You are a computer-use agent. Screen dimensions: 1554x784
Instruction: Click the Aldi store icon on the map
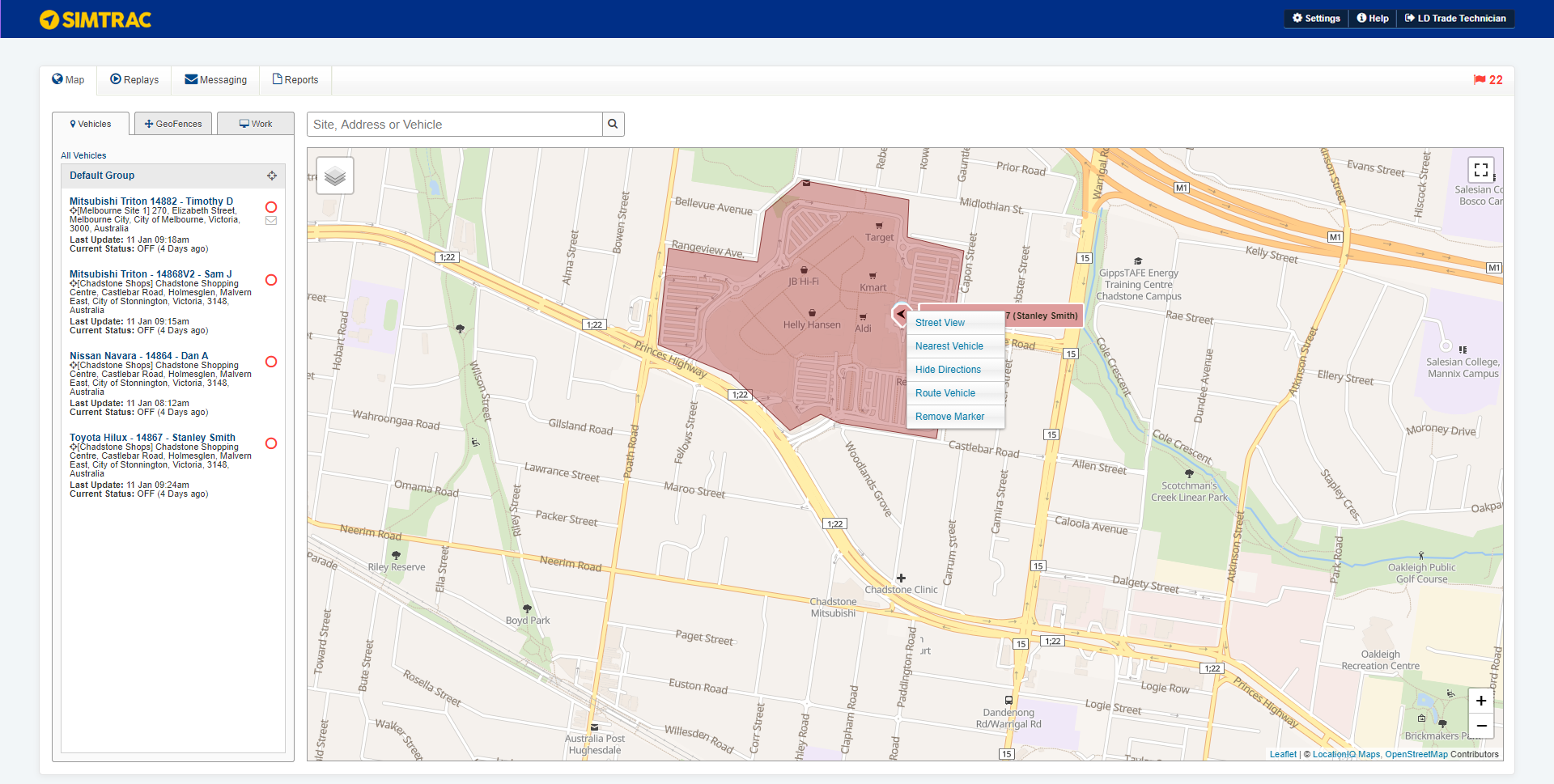[863, 317]
